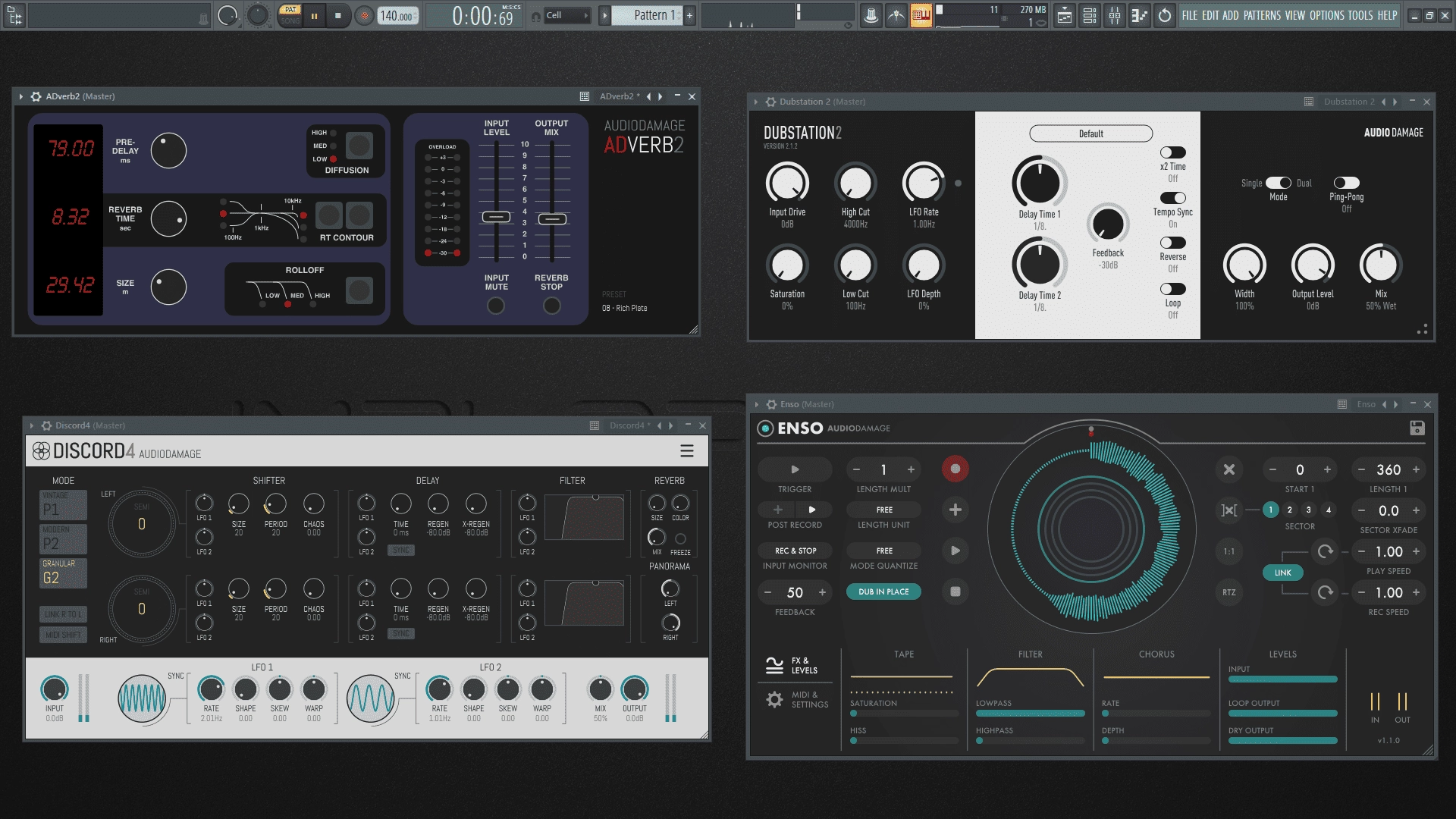The width and height of the screenshot is (1456, 819).
Task: Select Discord4 Vintage P1 mode
Action: point(64,505)
